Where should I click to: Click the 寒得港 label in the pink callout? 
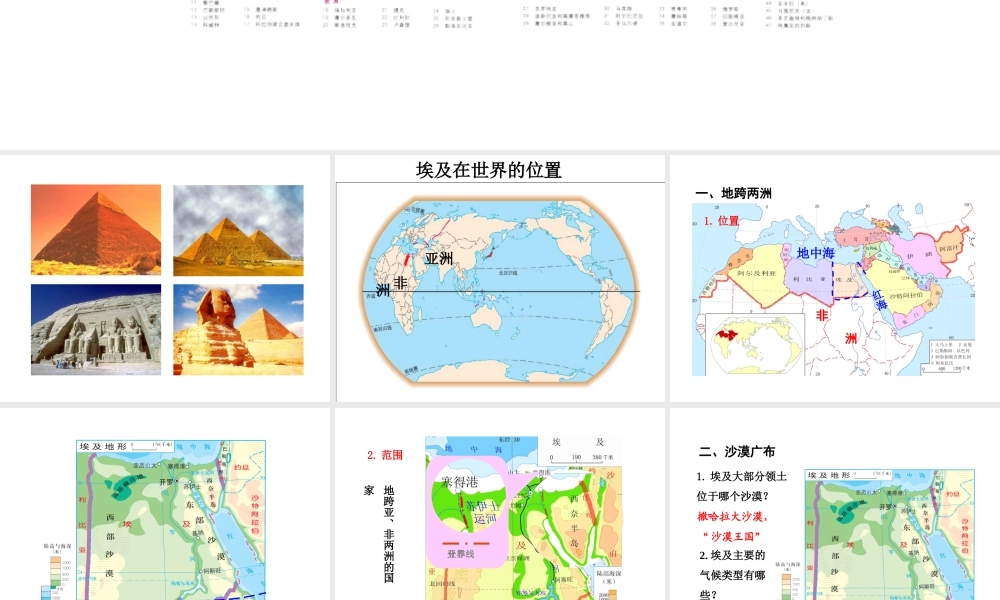460,482
